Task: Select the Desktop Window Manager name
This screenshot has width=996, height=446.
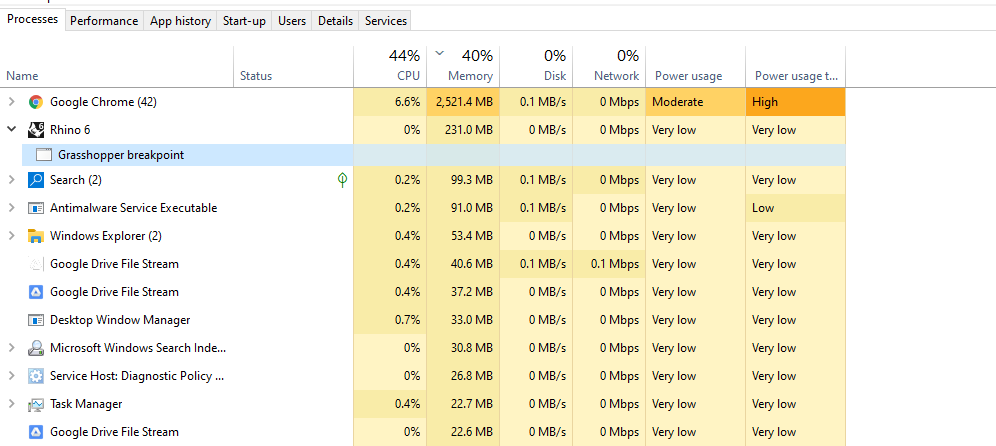Action: click(x=120, y=320)
